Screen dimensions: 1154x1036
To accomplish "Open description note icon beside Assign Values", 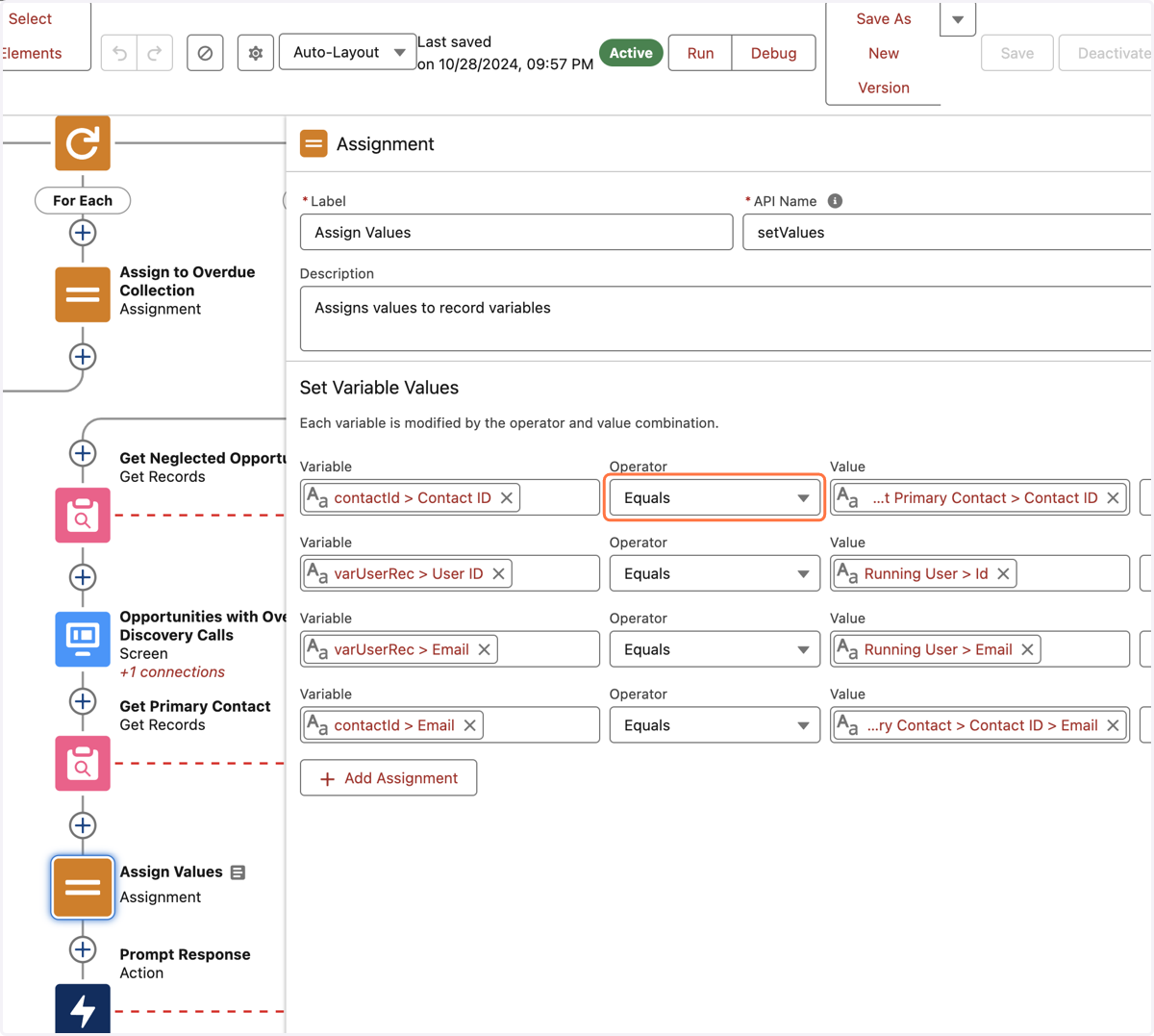I will click(x=238, y=872).
